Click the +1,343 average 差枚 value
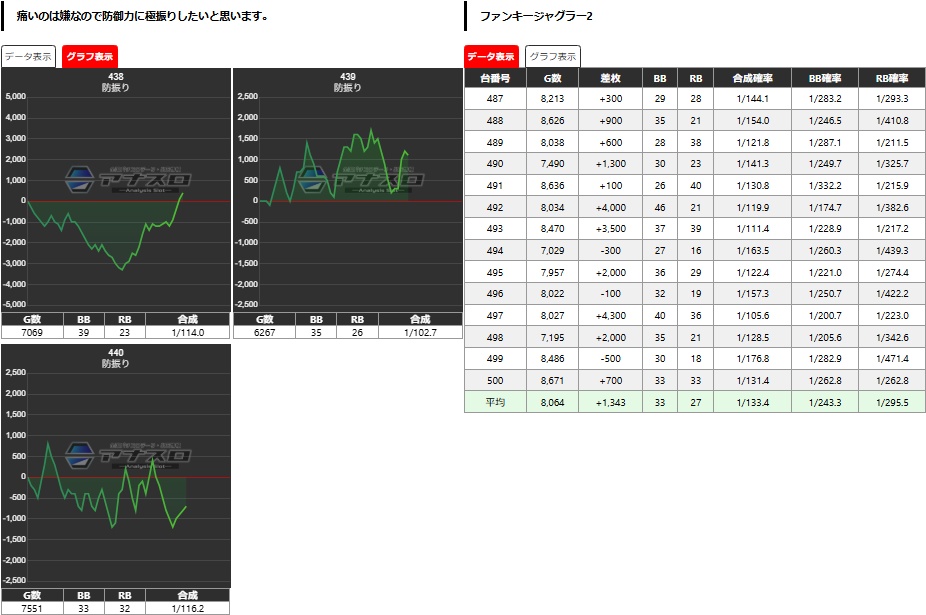The height and width of the screenshot is (615, 926). tap(610, 402)
